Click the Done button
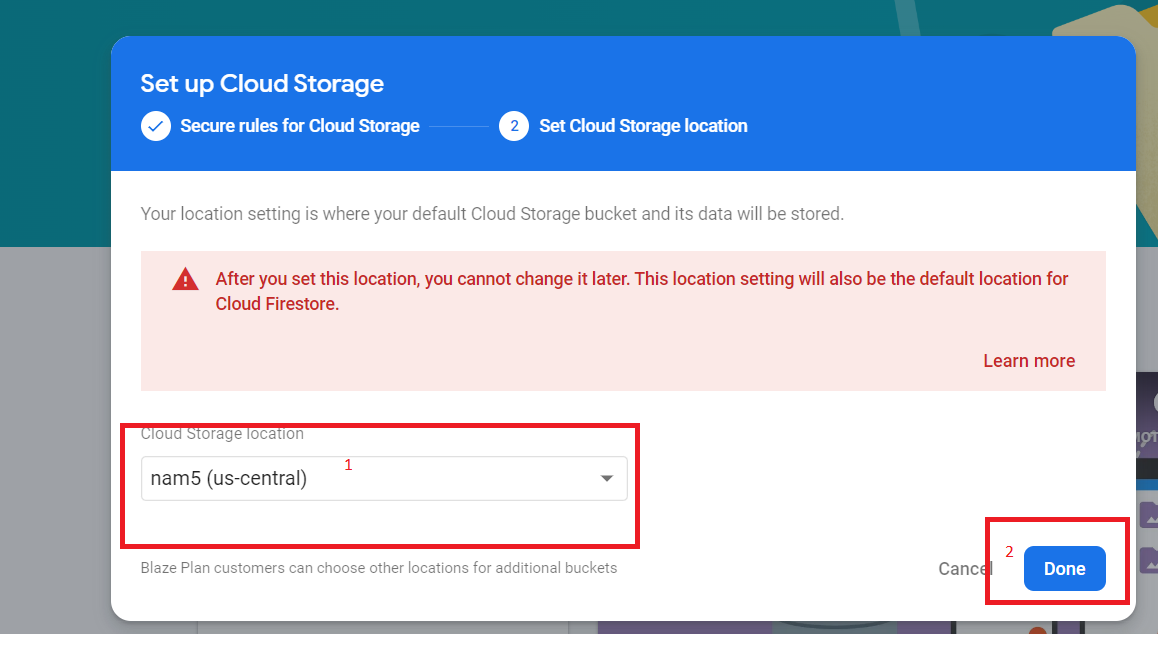Image resolution: width=1158 pixels, height=652 pixels. coord(1064,568)
